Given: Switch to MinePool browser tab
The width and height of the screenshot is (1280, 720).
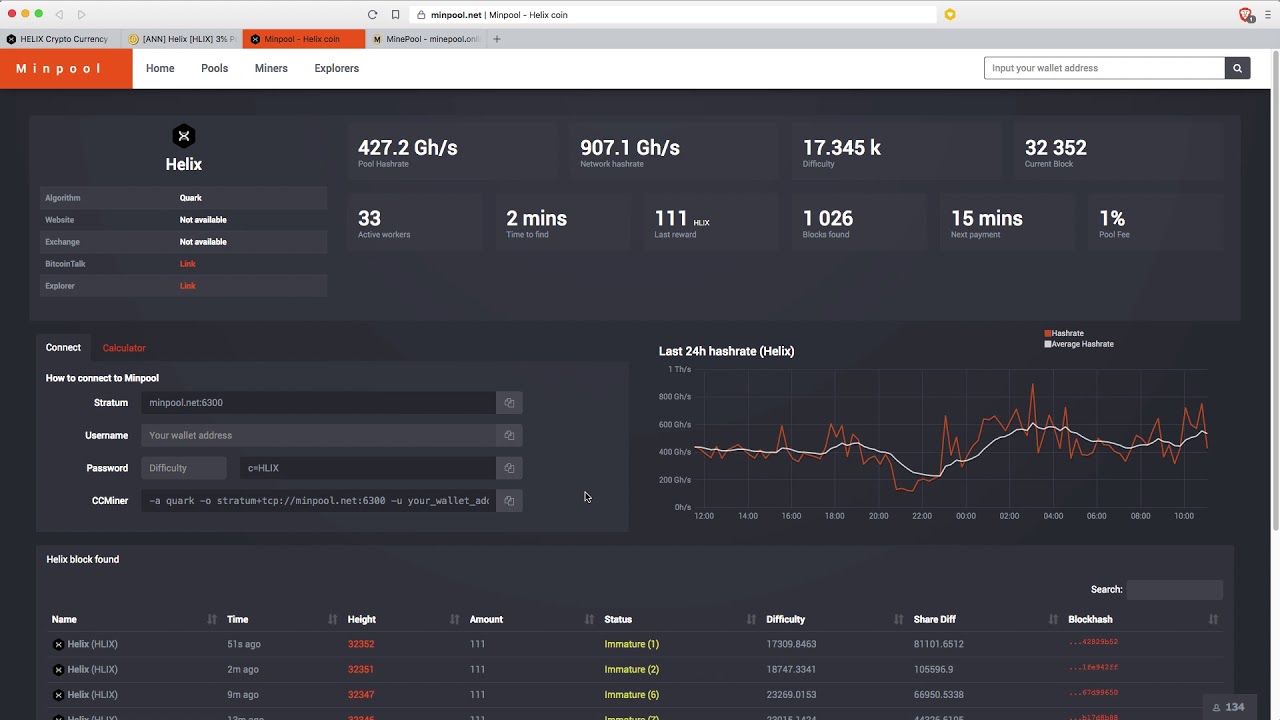Looking at the screenshot, I should pyautogui.click(x=427, y=39).
